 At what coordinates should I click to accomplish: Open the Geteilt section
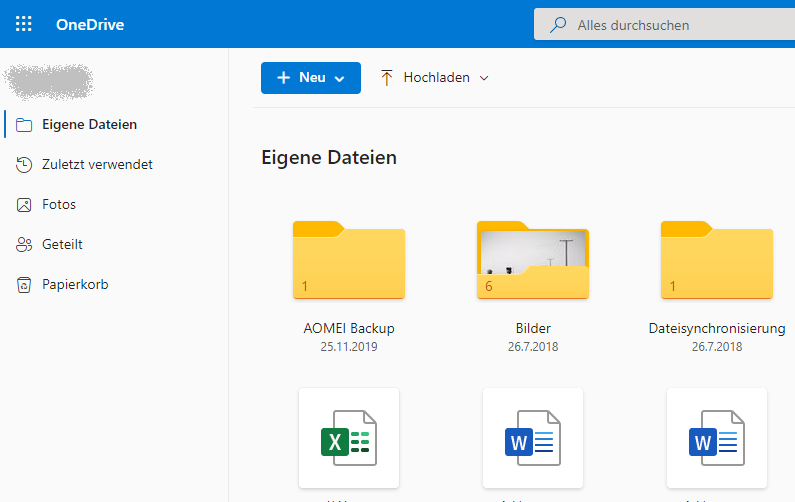click(x=62, y=244)
